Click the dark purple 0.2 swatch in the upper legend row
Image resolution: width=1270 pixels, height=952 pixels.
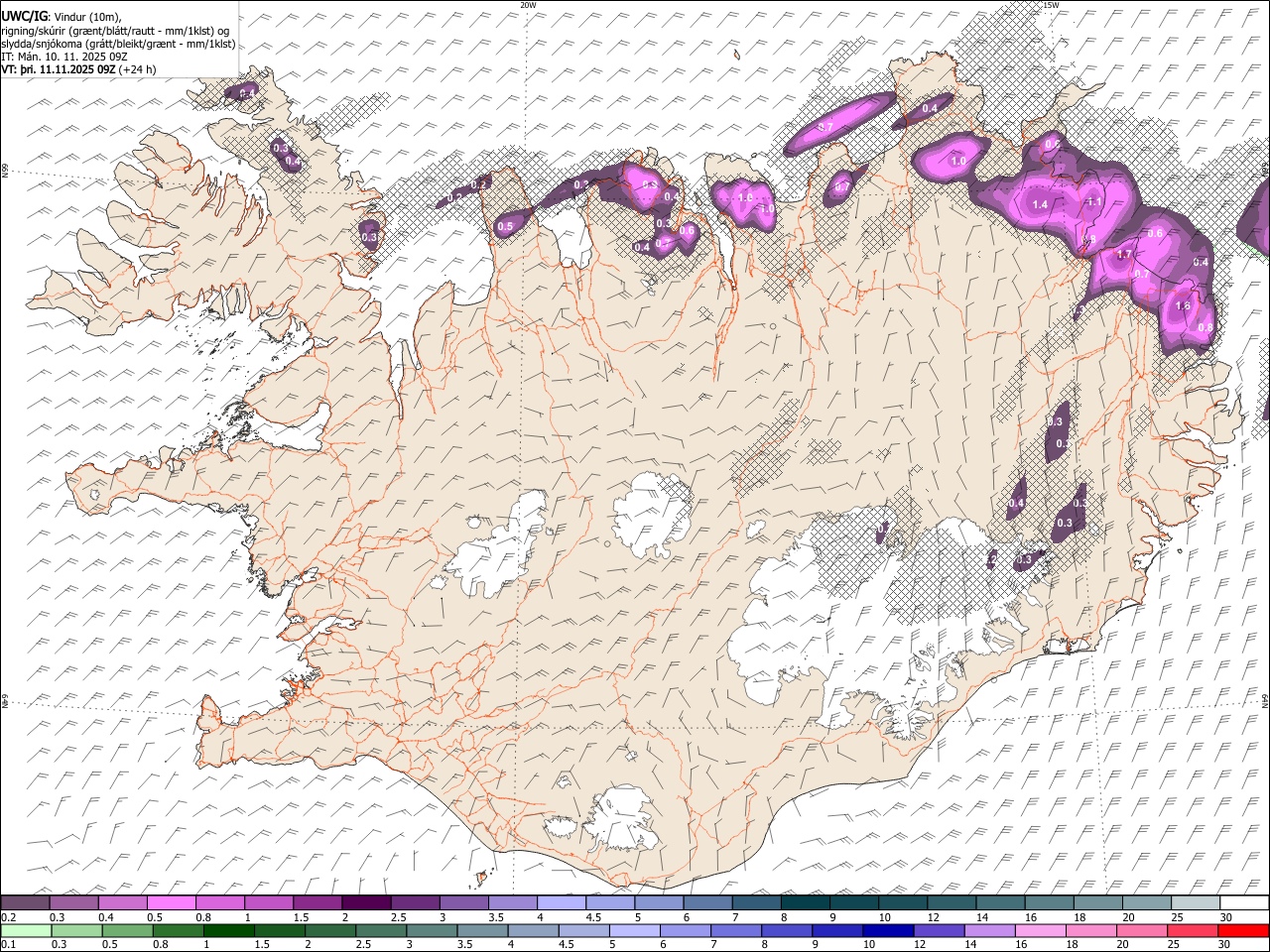[26, 902]
